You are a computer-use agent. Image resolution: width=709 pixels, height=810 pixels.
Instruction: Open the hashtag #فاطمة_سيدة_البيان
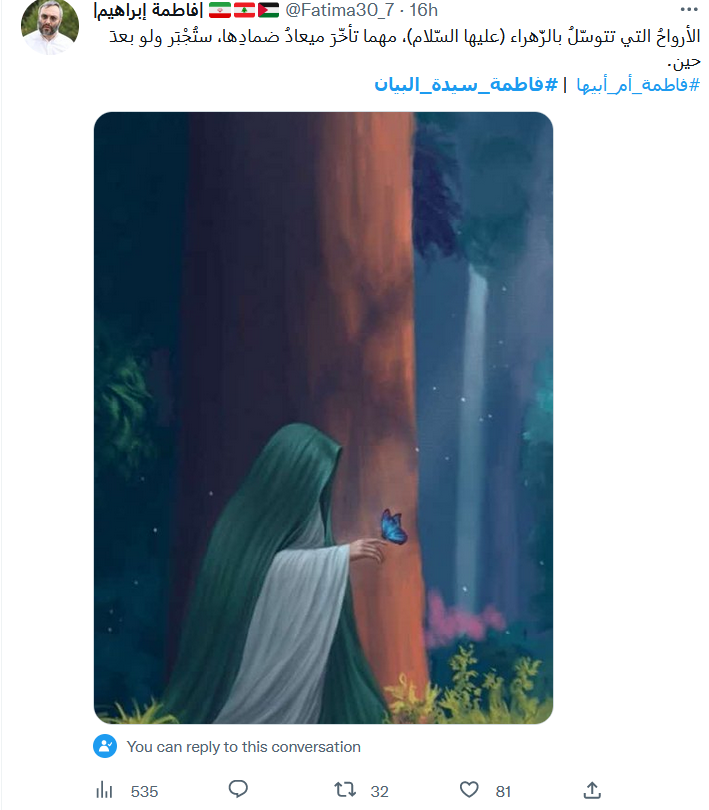click(466, 84)
